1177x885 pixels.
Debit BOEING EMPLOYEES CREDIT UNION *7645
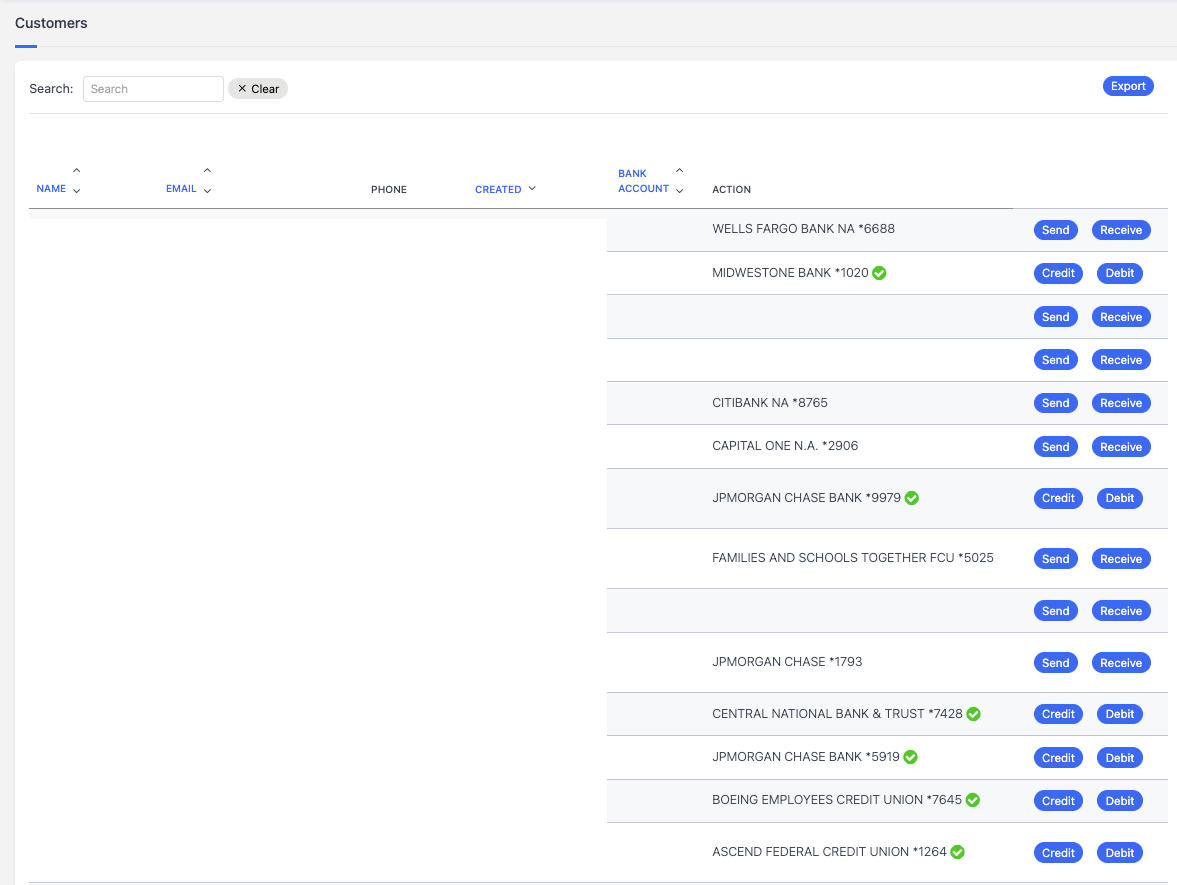[x=1119, y=801]
